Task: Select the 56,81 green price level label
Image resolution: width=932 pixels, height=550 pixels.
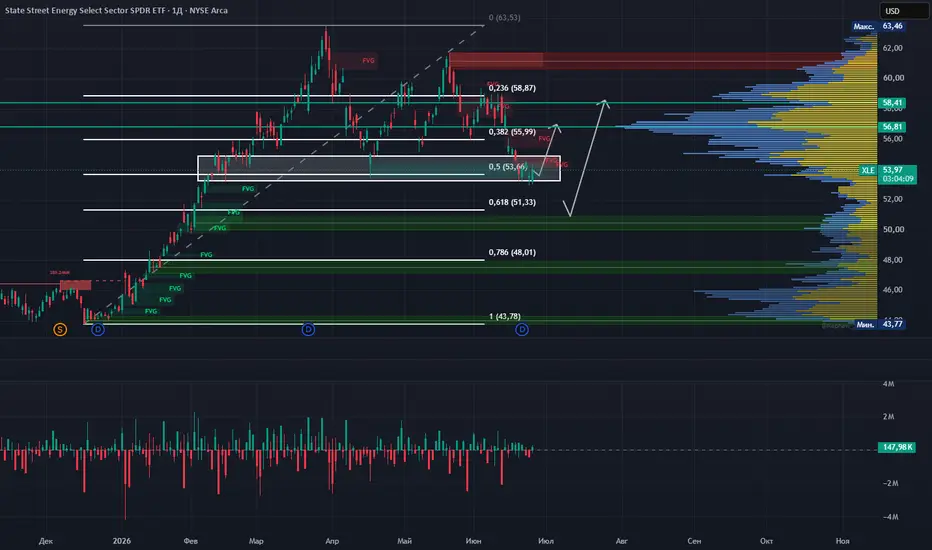Action: pyautogui.click(x=892, y=127)
